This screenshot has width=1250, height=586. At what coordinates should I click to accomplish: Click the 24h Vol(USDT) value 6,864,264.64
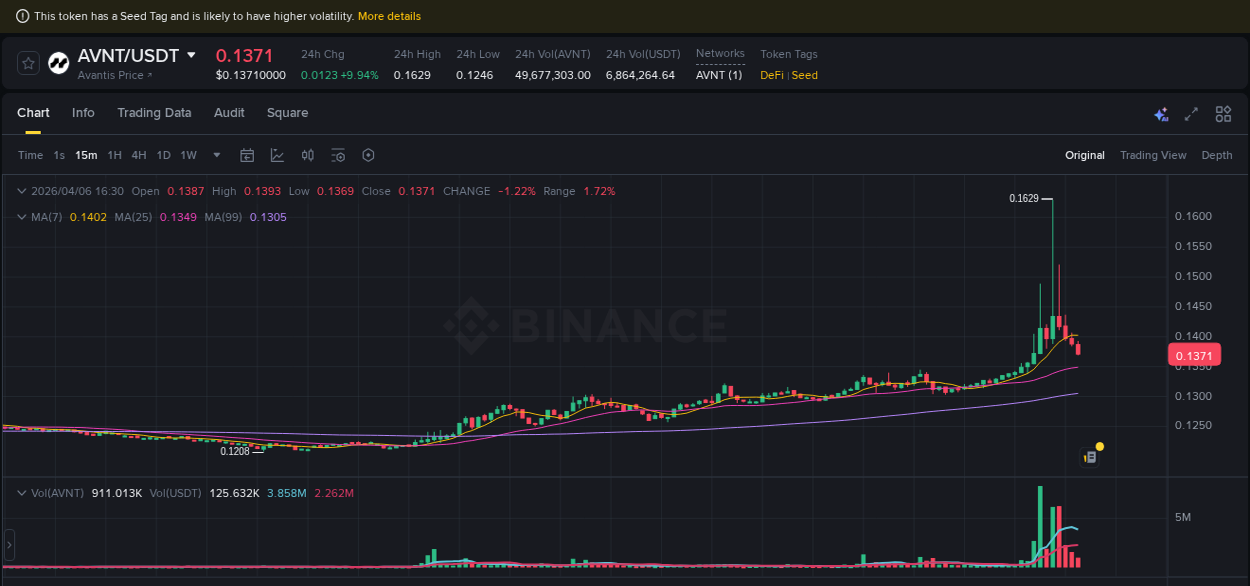(x=640, y=75)
